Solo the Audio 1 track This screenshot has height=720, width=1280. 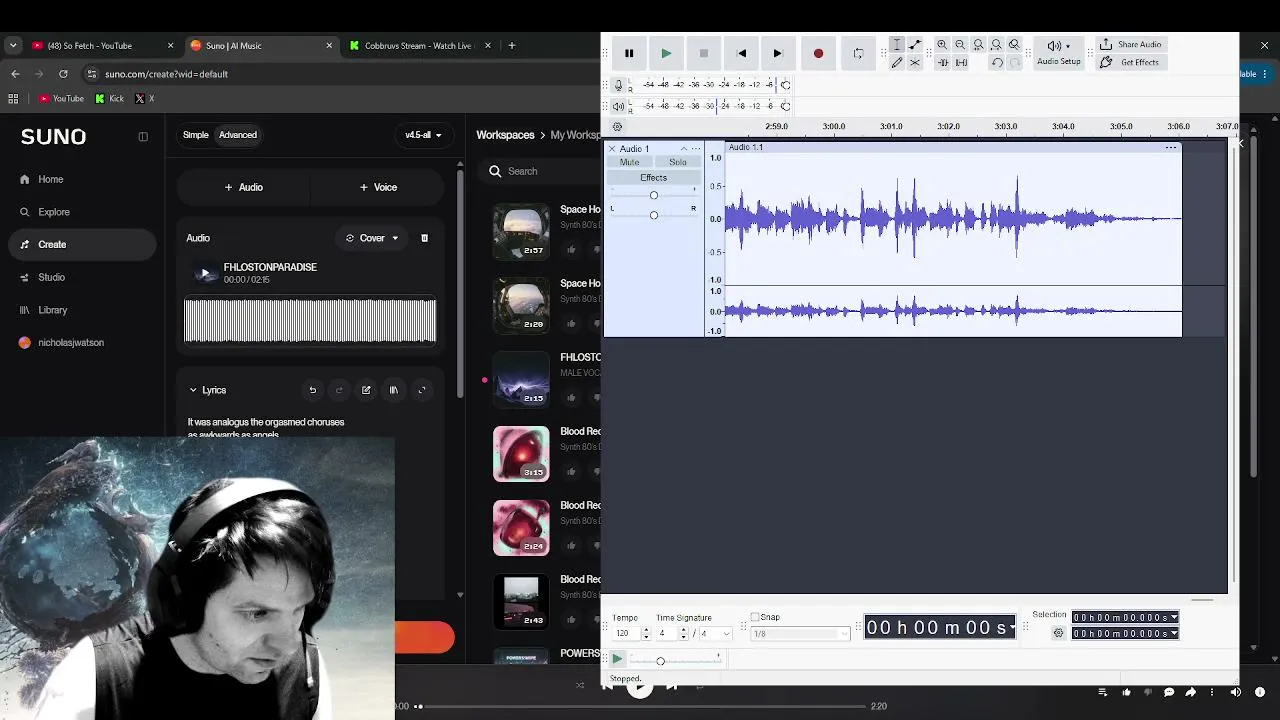pyautogui.click(x=678, y=162)
